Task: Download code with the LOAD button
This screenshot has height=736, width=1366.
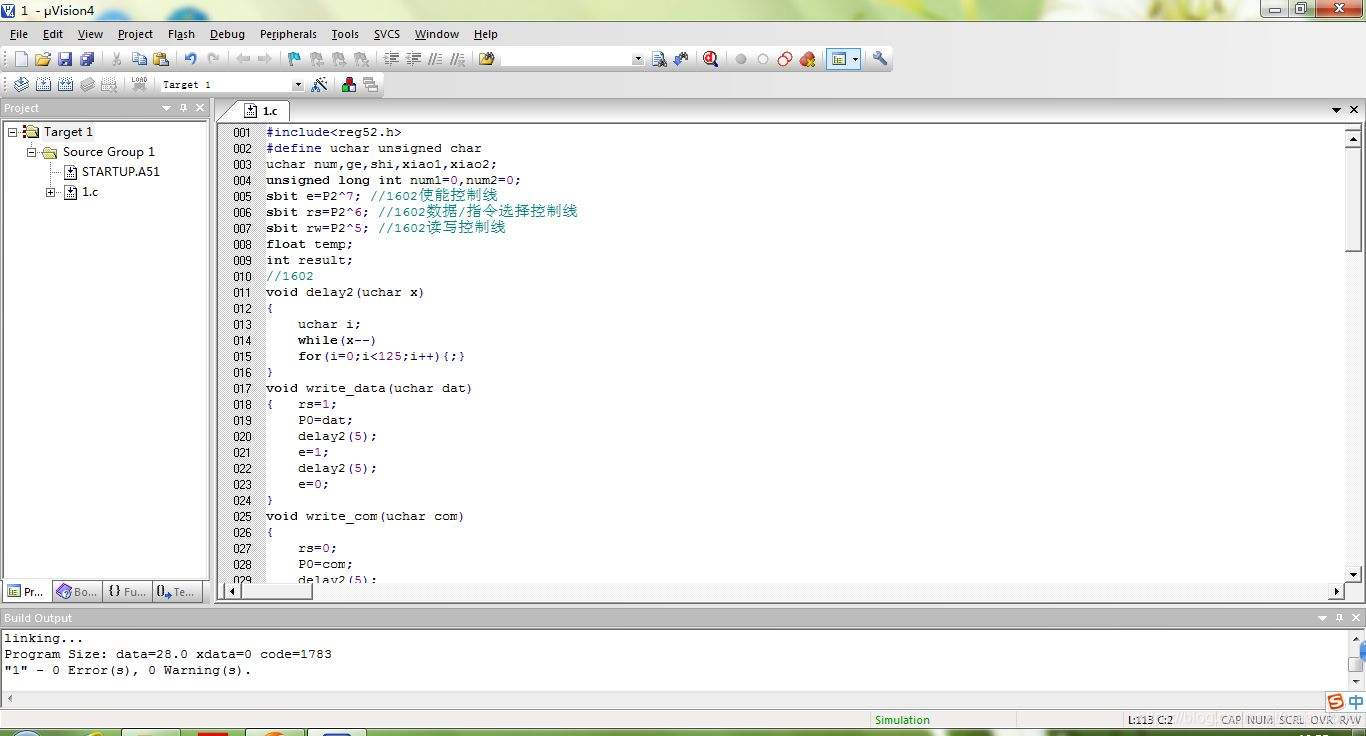Action: click(x=139, y=85)
